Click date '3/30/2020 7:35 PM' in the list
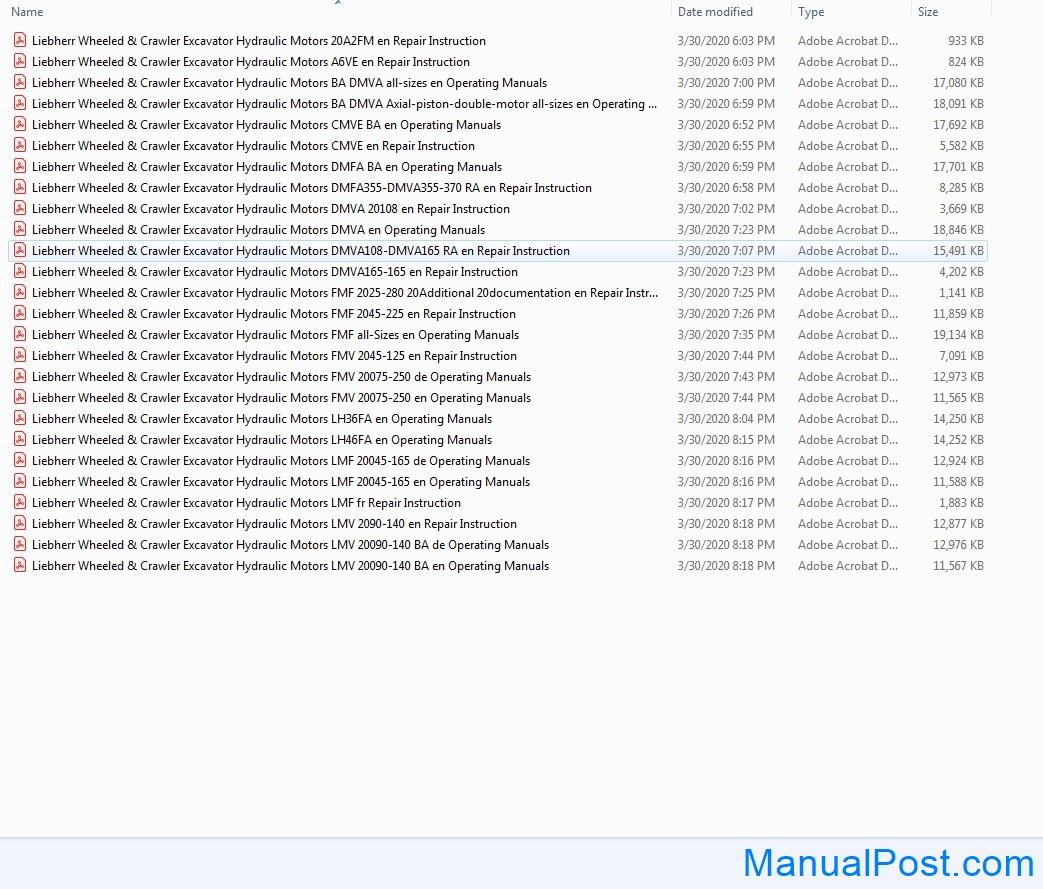This screenshot has width=1043, height=889. pos(726,335)
